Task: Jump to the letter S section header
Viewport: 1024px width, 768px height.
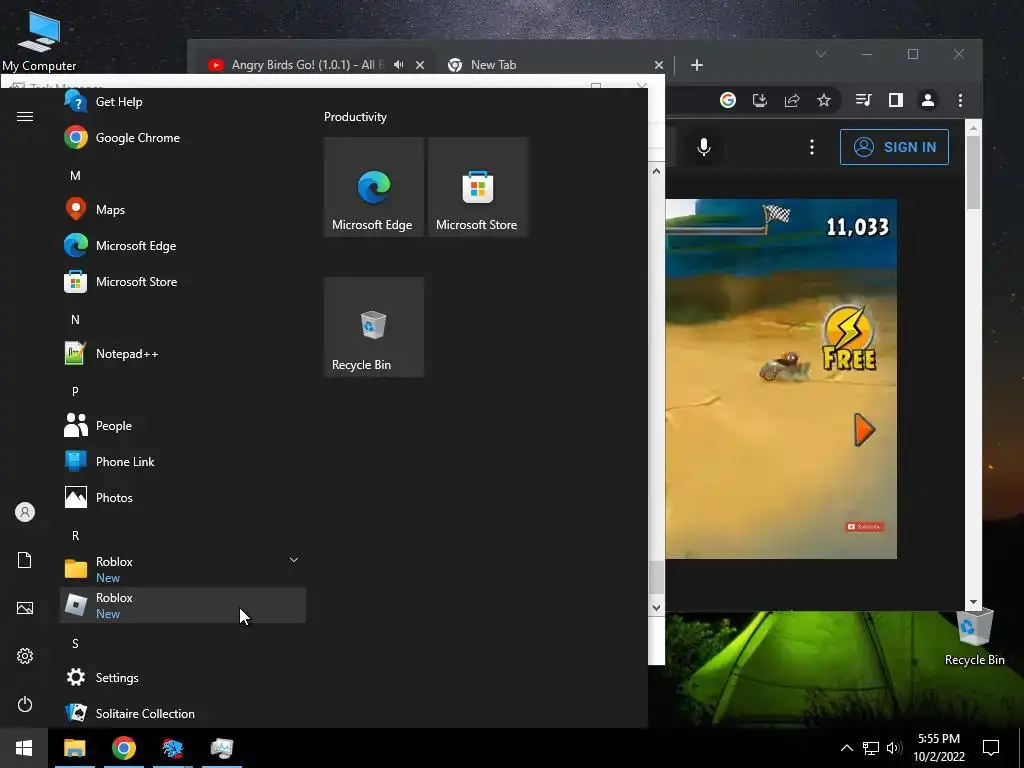Action: (x=75, y=643)
